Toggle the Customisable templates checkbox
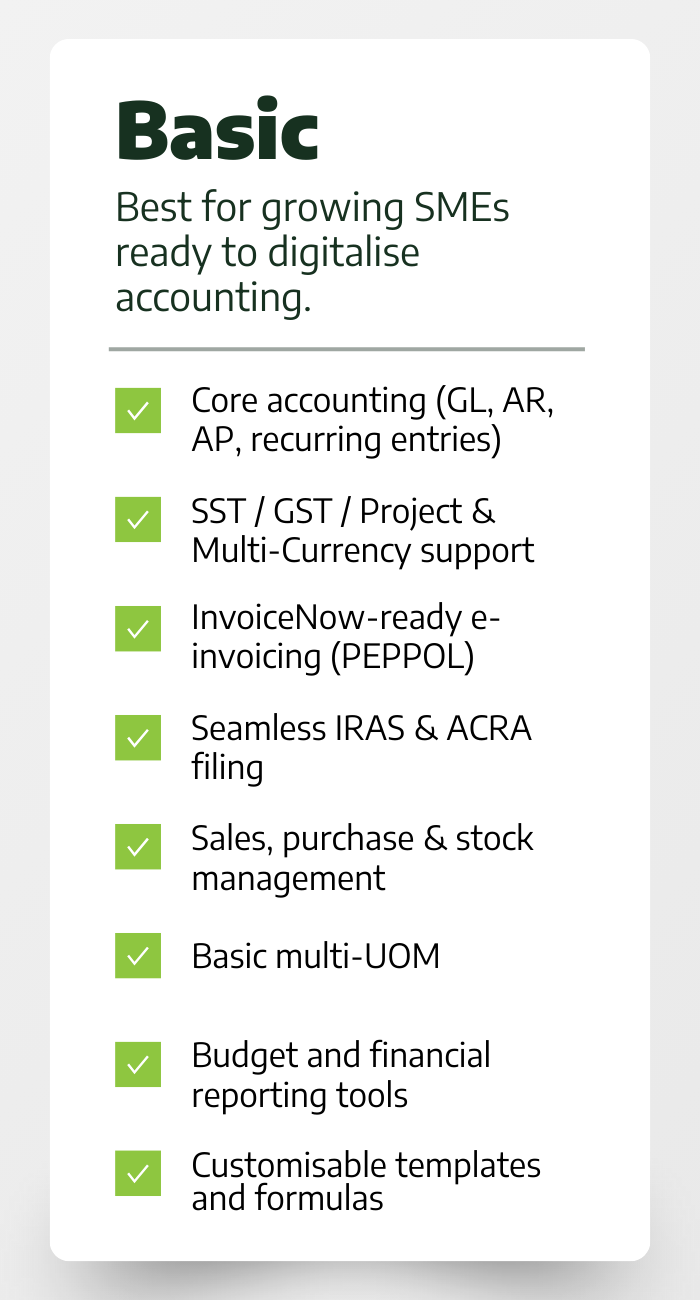The image size is (700, 1300). [x=138, y=1174]
